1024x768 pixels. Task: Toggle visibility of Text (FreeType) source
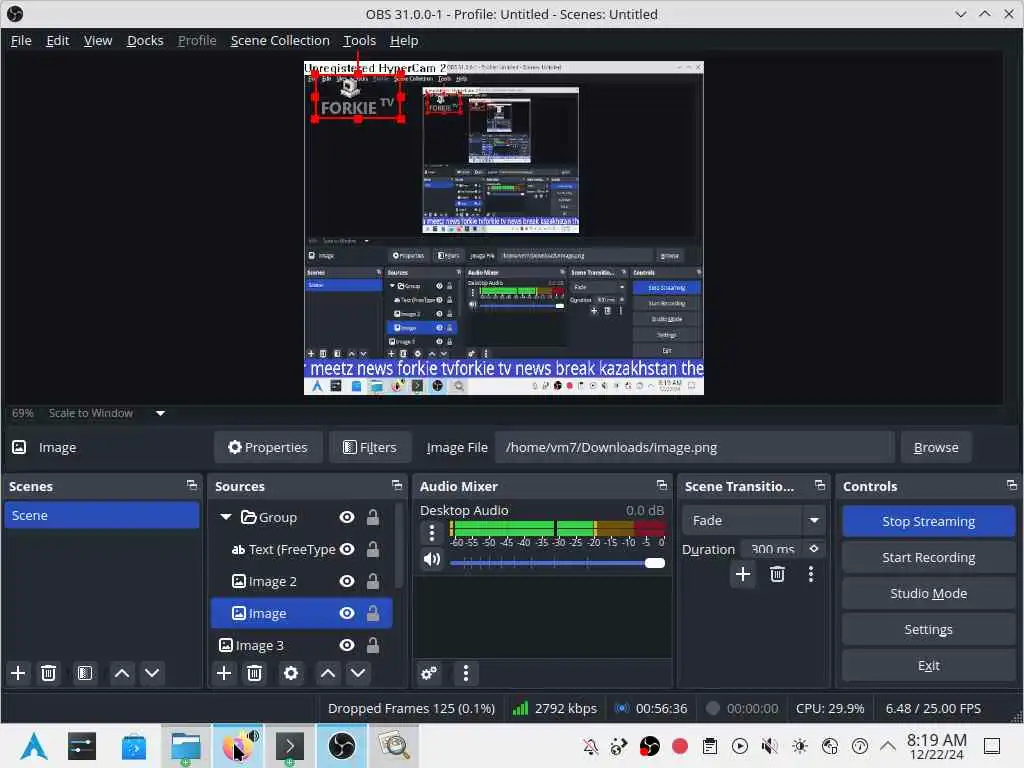(347, 549)
